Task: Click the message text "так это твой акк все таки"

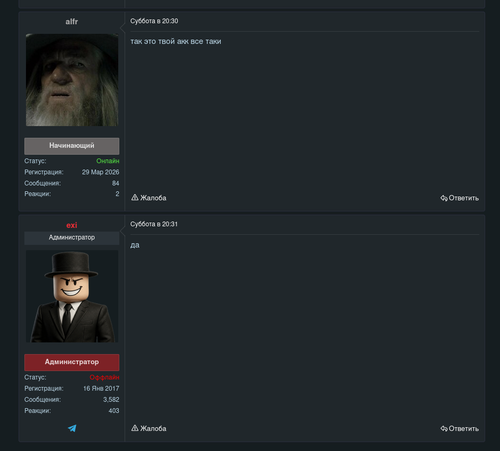Action: pos(176,41)
